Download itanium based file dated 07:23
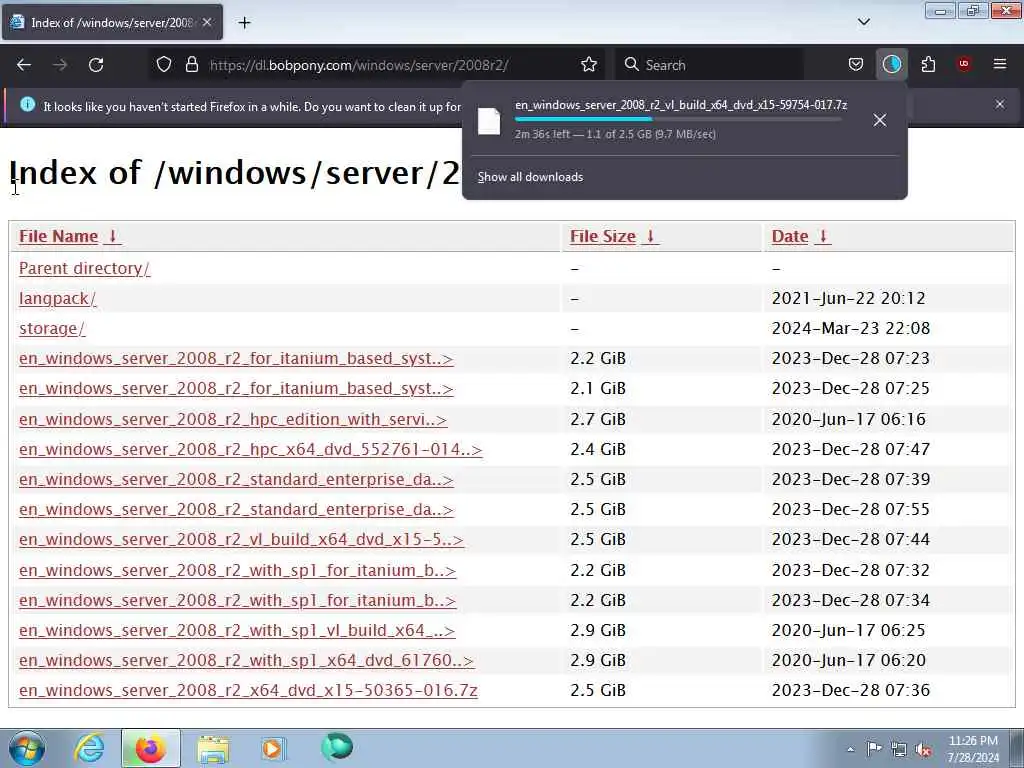 tap(236, 359)
